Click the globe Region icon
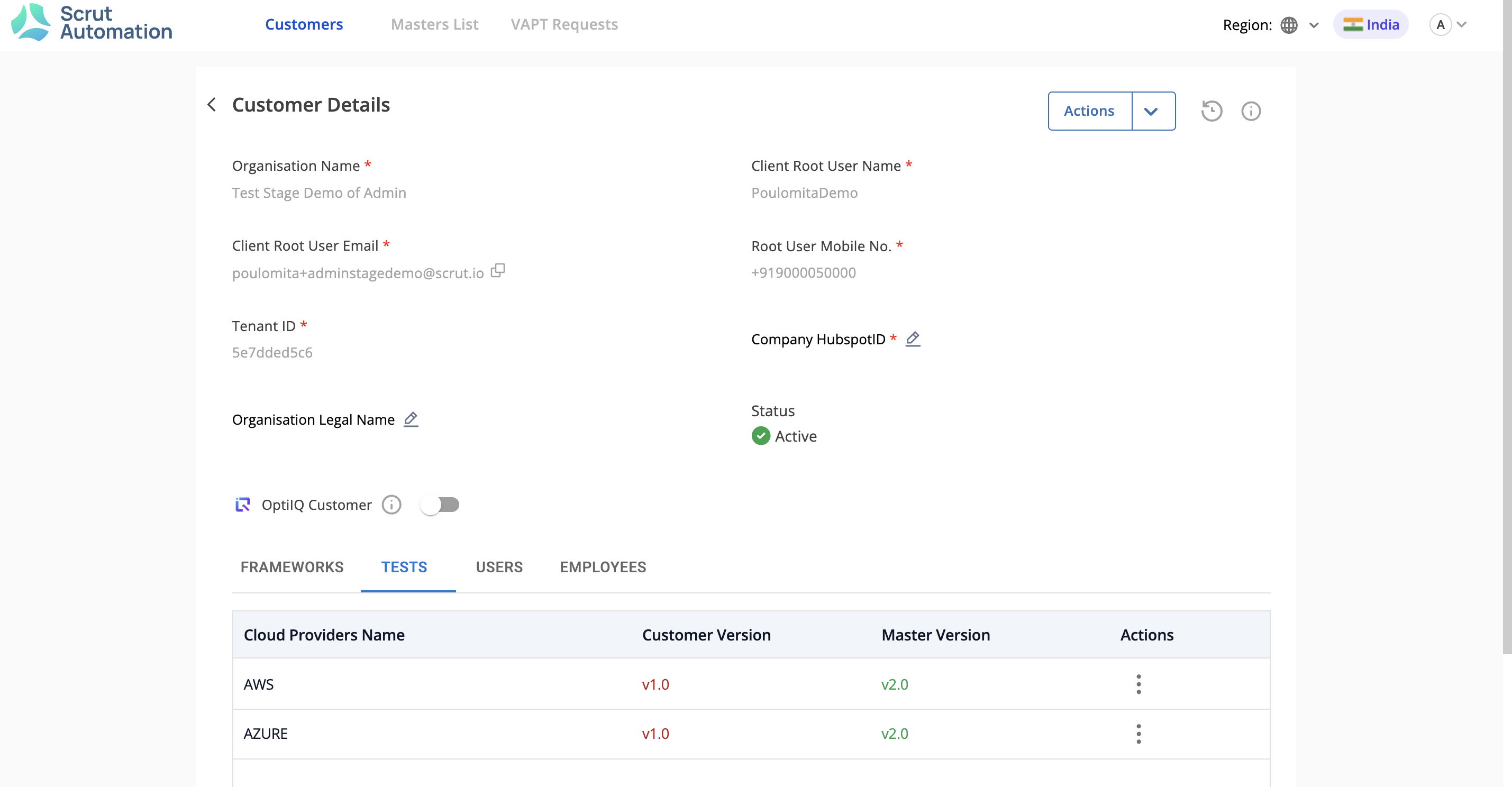Image resolution: width=1512 pixels, height=787 pixels. coord(1289,25)
